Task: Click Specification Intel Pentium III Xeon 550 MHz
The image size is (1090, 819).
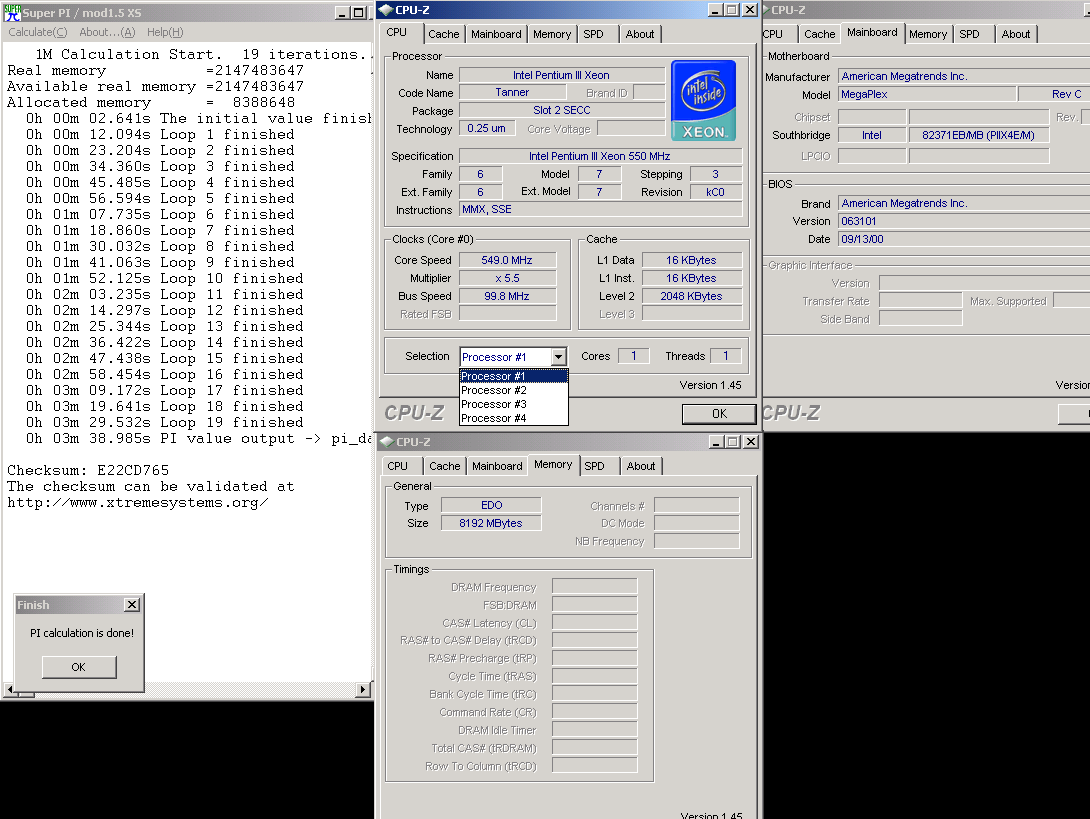Action: click(600, 156)
